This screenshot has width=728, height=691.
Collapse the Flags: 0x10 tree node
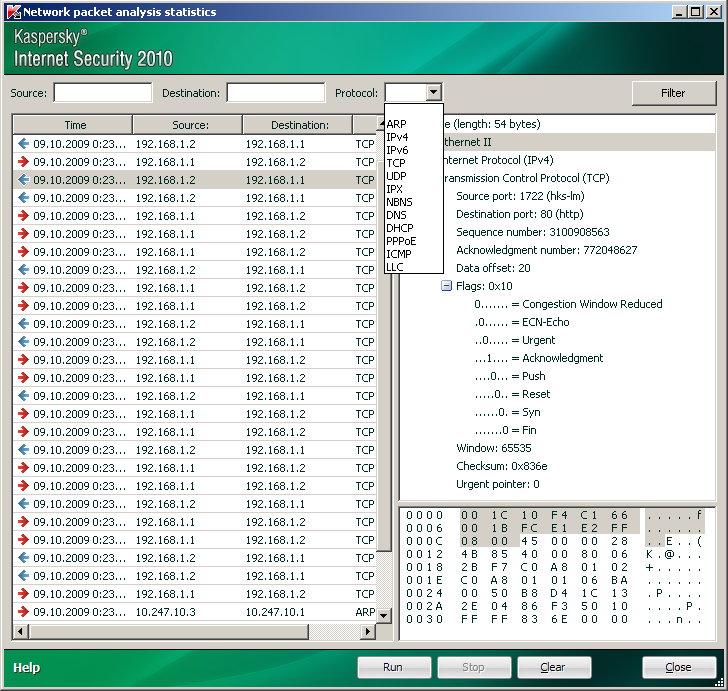pos(446,286)
